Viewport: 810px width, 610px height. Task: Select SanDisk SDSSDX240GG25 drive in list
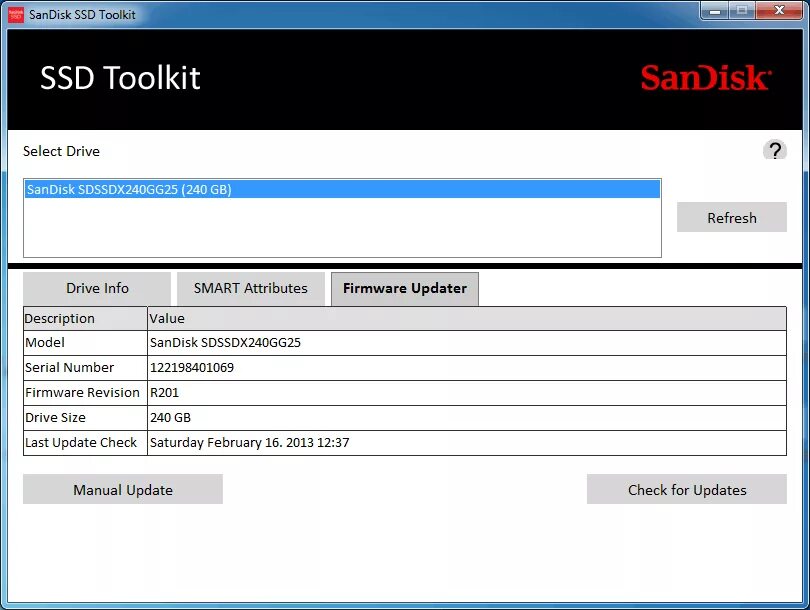pos(342,190)
